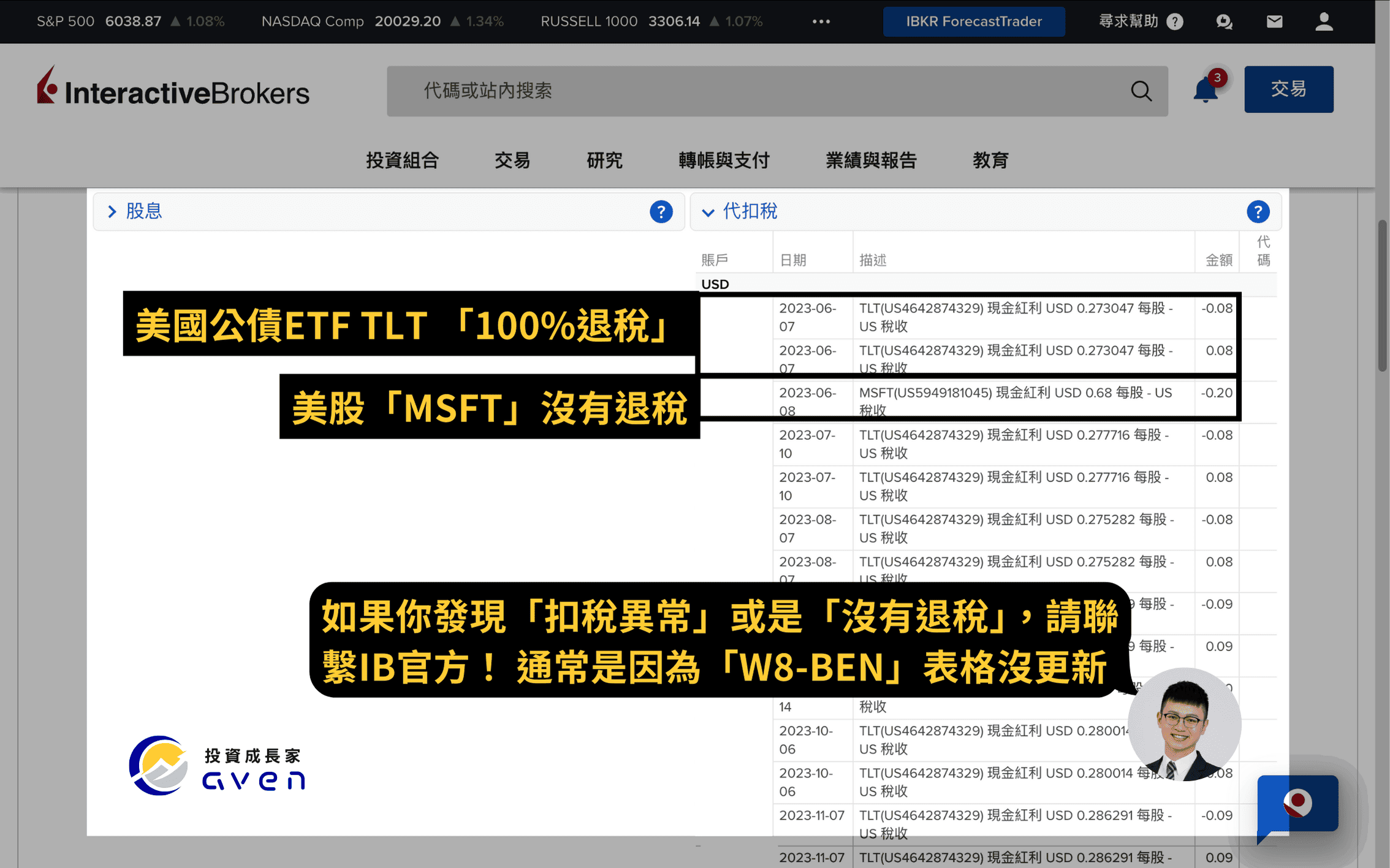Image resolution: width=1390 pixels, height=868 pixels.
Task: Click the page vertical scrollbar
Action: click(x=1383, y=295)
